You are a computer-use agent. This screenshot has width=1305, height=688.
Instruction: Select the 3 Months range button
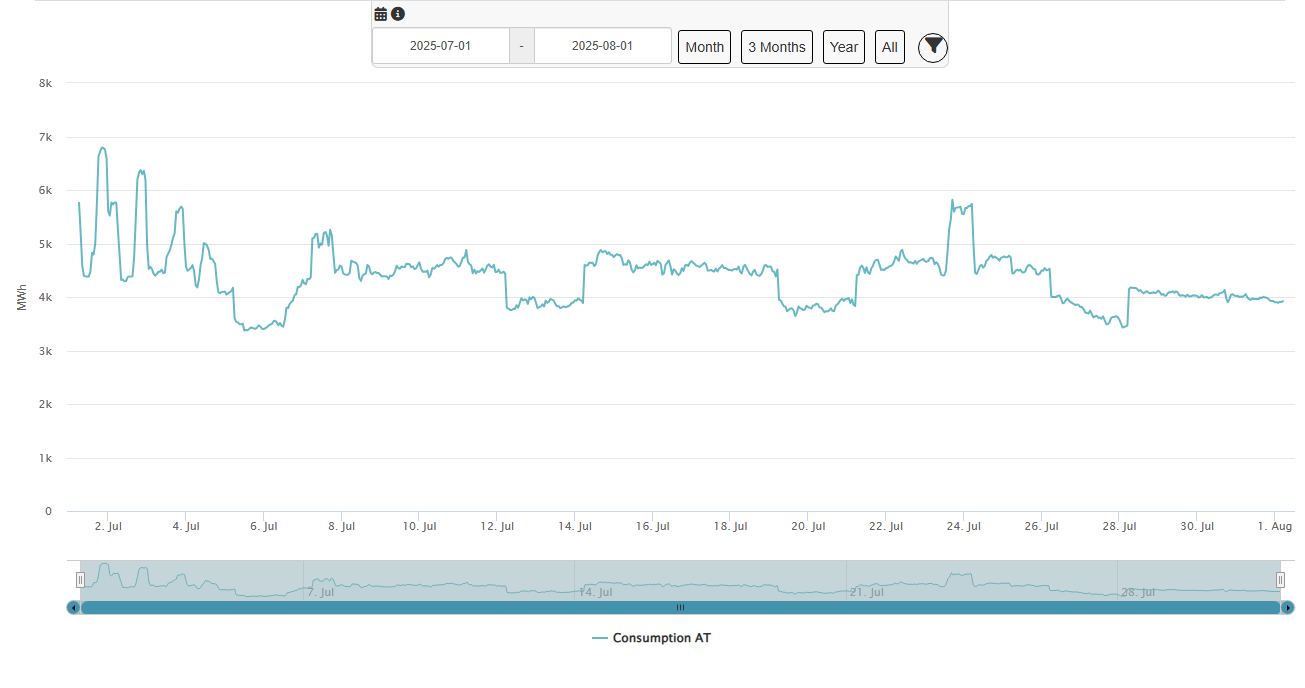coord(776,47)
